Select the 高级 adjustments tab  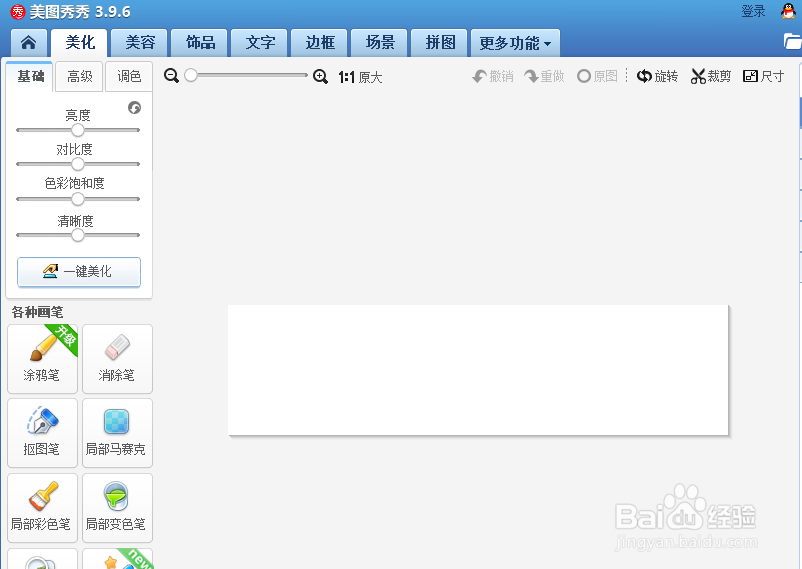(x=80, y=77)
